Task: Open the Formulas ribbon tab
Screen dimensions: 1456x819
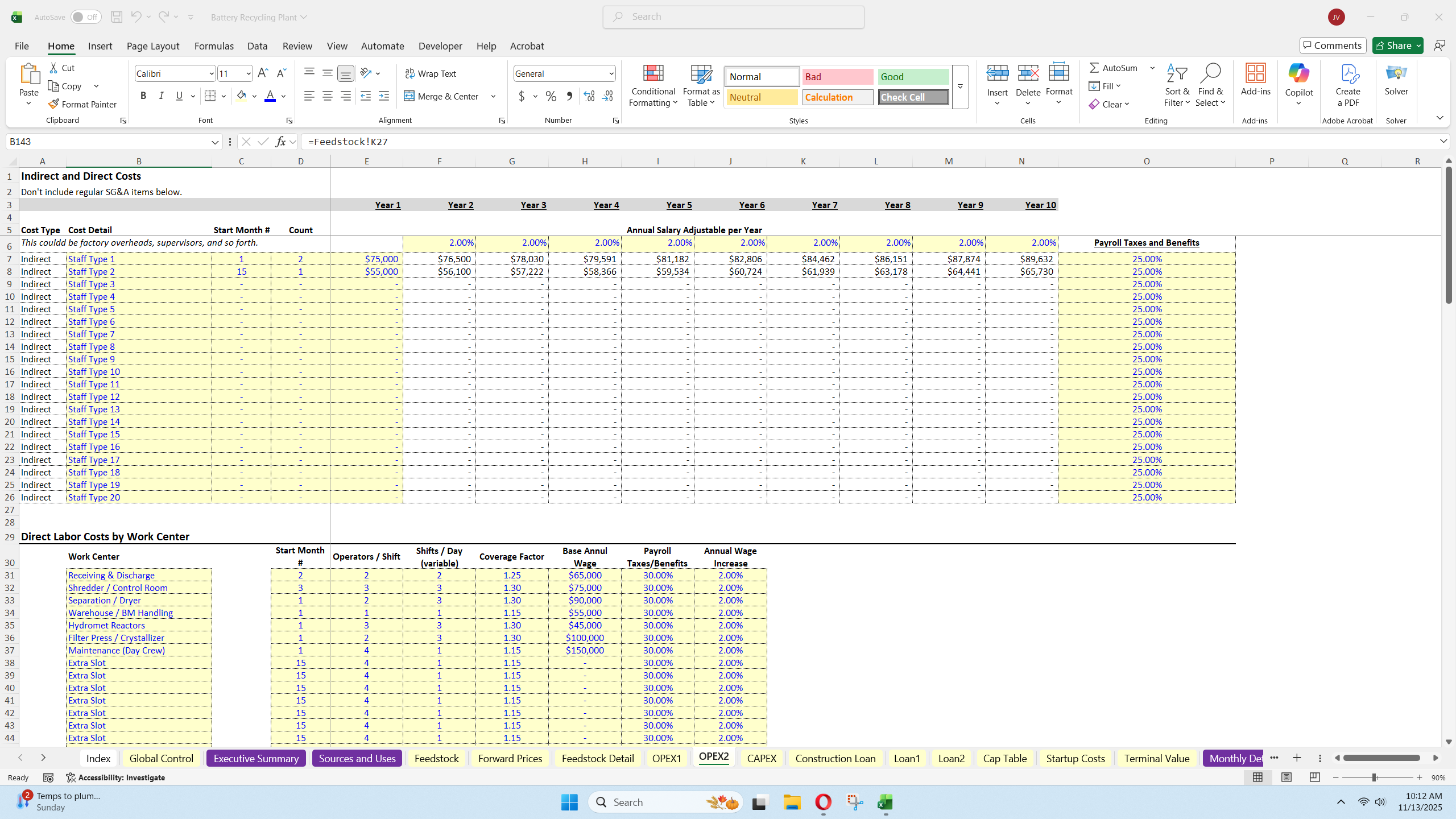Action: pos(213,46)
